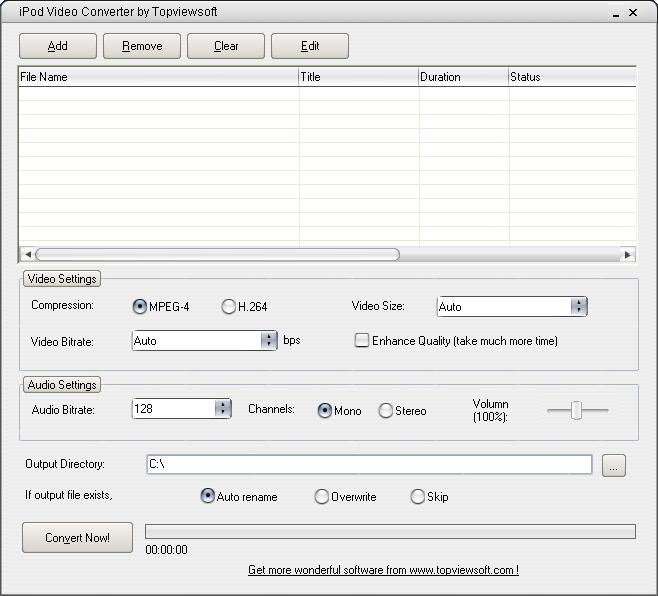Start conversion with Convert Now!
This screenshot has width=658, height=596.
[x=77, y=538]
